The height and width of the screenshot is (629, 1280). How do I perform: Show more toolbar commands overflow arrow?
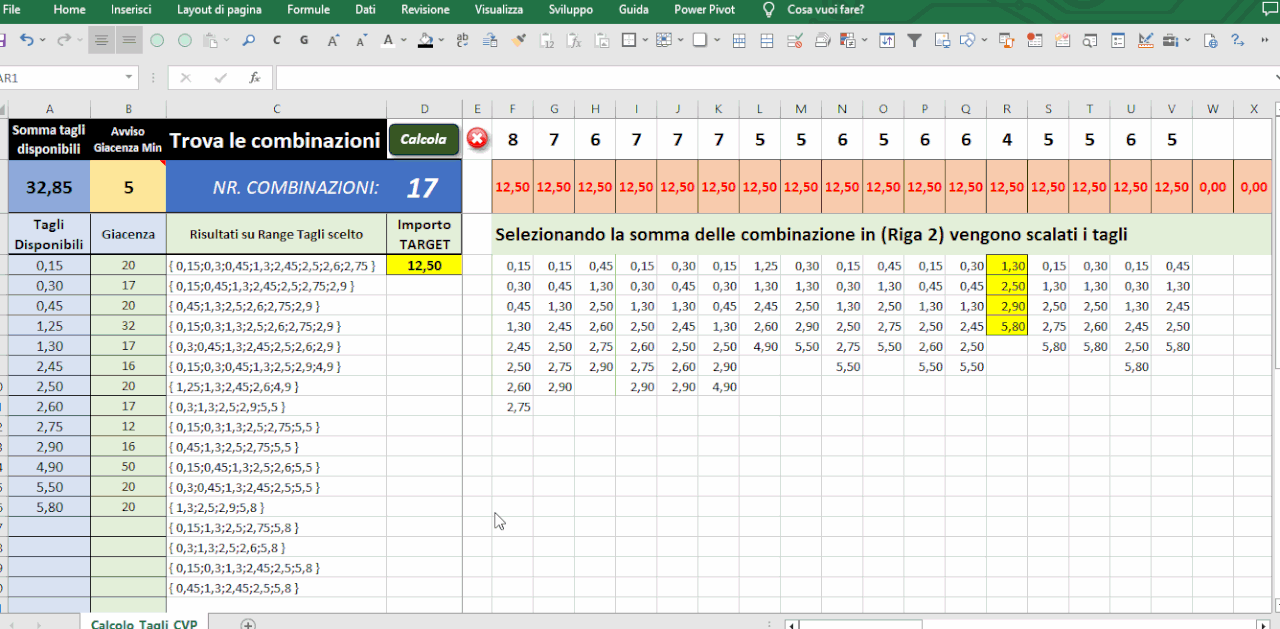tap(1264, 40)
